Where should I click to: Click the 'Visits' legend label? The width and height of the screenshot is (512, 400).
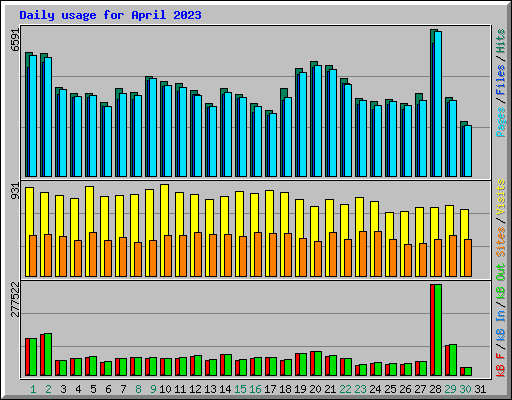[500, 197]
